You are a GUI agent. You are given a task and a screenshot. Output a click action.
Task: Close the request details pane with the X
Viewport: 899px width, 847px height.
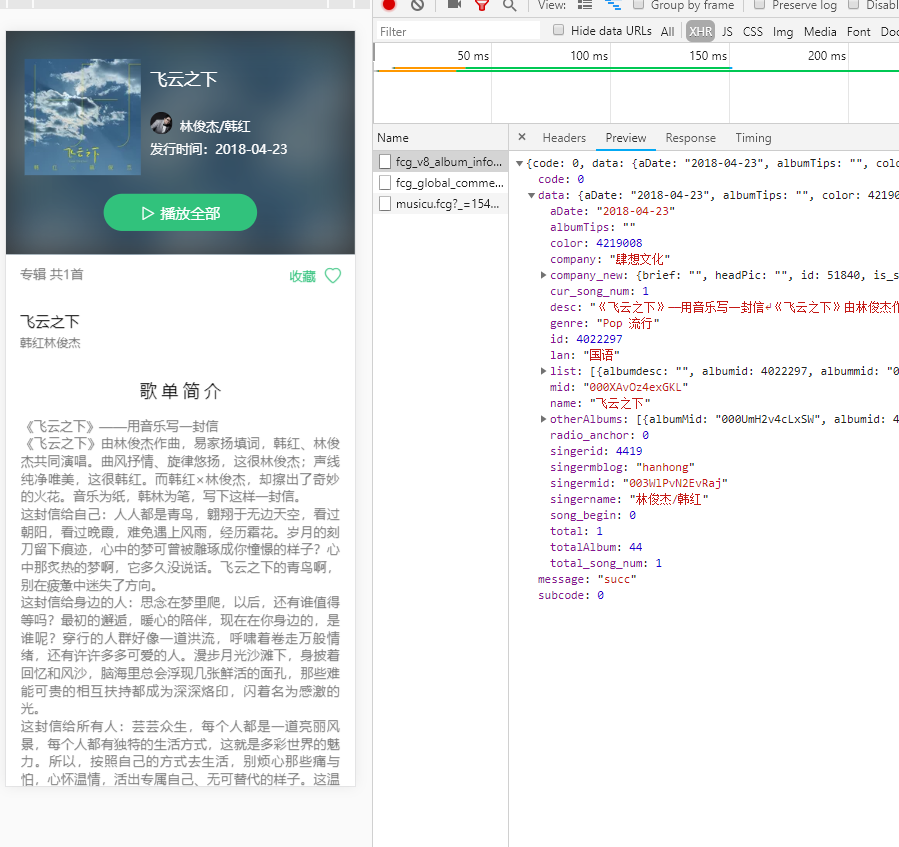pyautogui.click(x=522, y=137)
